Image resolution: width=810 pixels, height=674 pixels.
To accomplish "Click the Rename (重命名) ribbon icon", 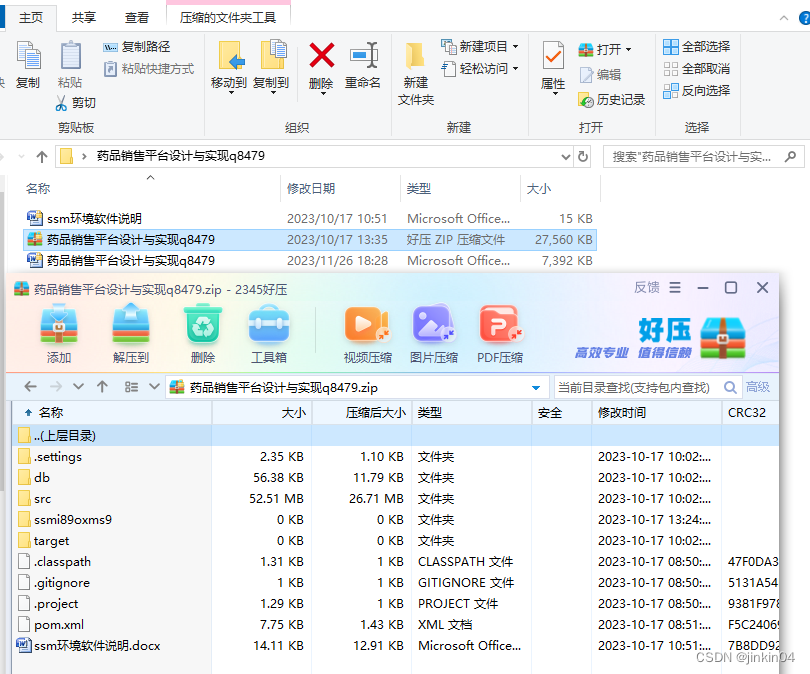I will pos(364,55).
